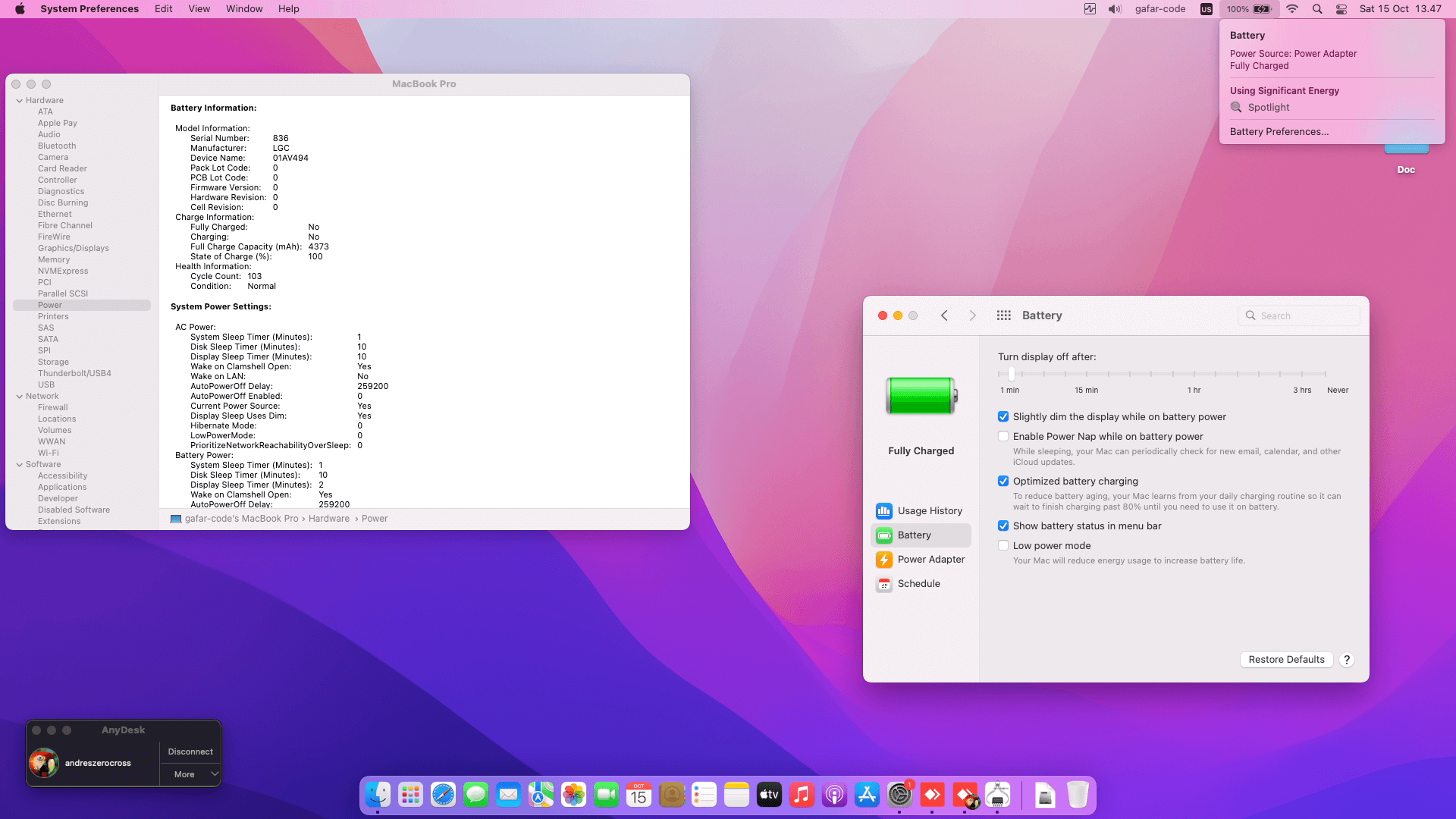This screenshot has width=1456, height=819.
Task: Choose Battery Preferences… menu entry
Action: [1279, 132]
